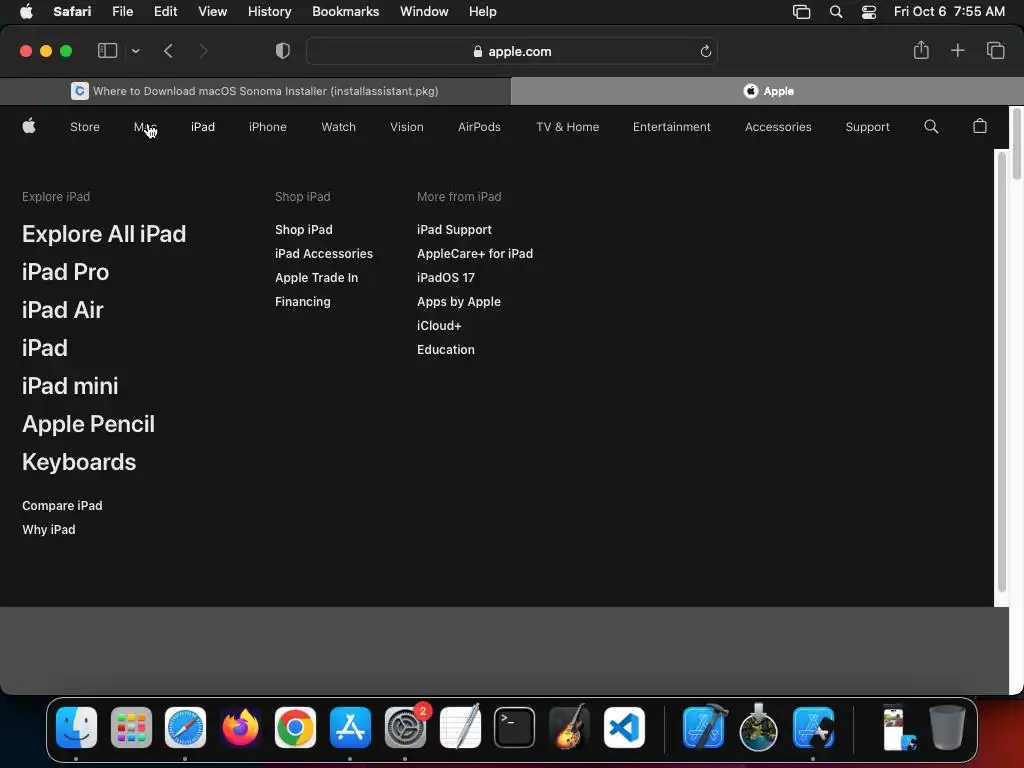Image resolution: width=1024 pixels, height=768 pixels.
Task: Follow the iPad Pro link
Action: tap(65, 272)
